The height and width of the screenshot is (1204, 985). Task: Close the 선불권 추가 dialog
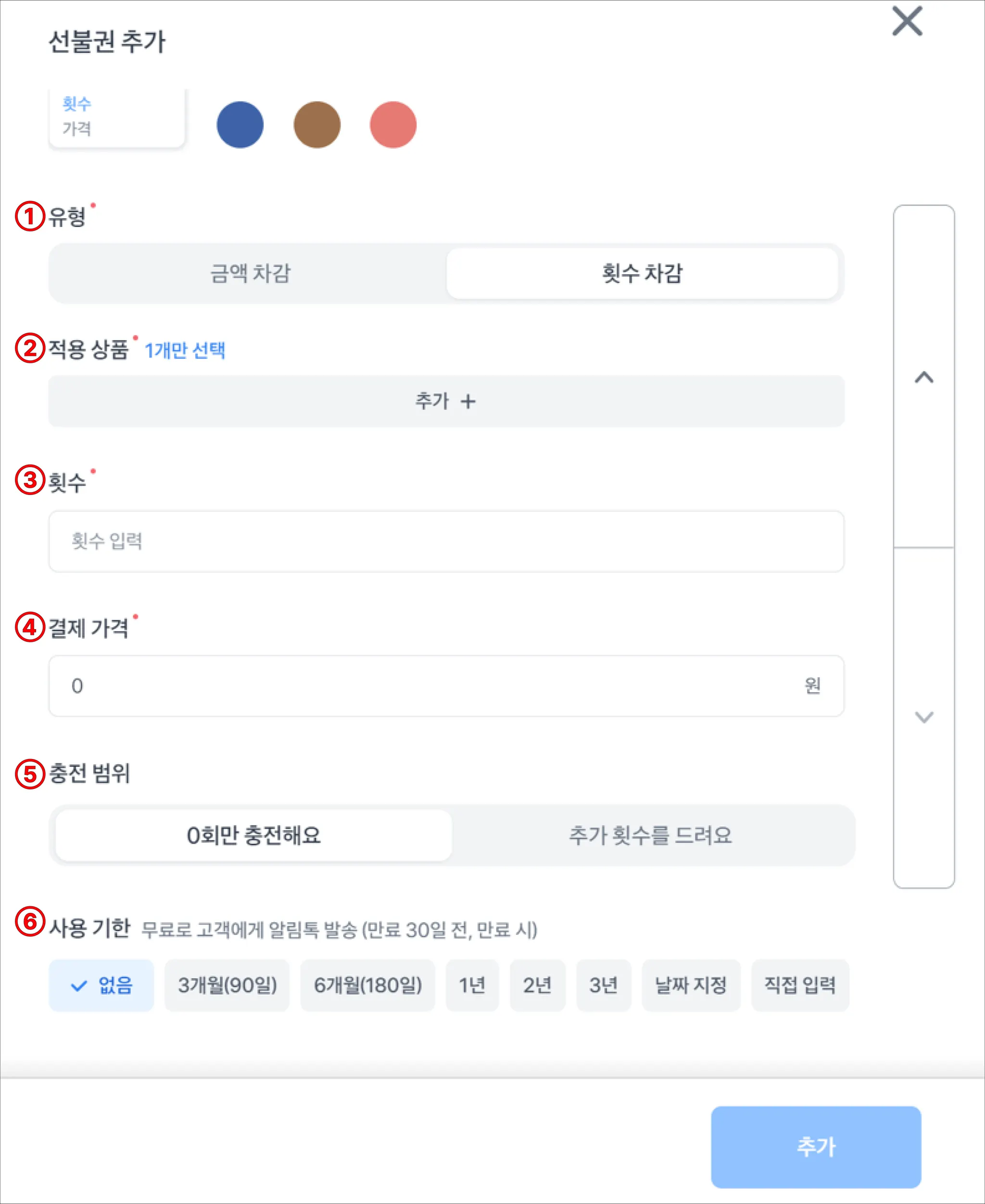coord(907,22)
